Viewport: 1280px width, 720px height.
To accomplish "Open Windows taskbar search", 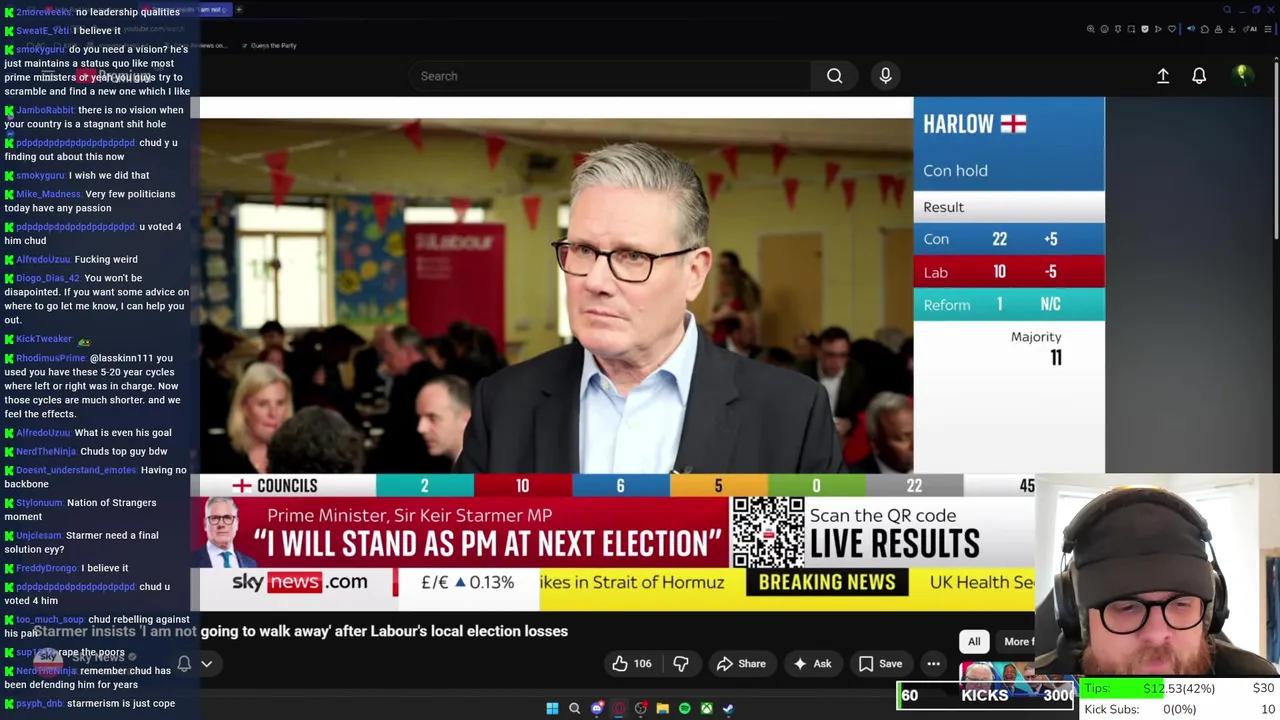I will (x=574, y=709).
